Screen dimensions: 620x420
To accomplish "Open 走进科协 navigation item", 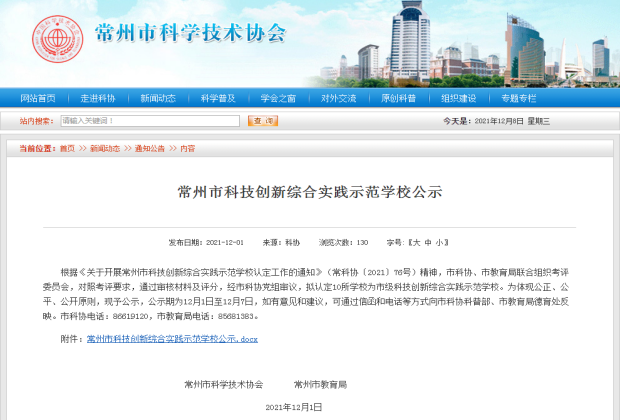I will (x=98, y=98).
